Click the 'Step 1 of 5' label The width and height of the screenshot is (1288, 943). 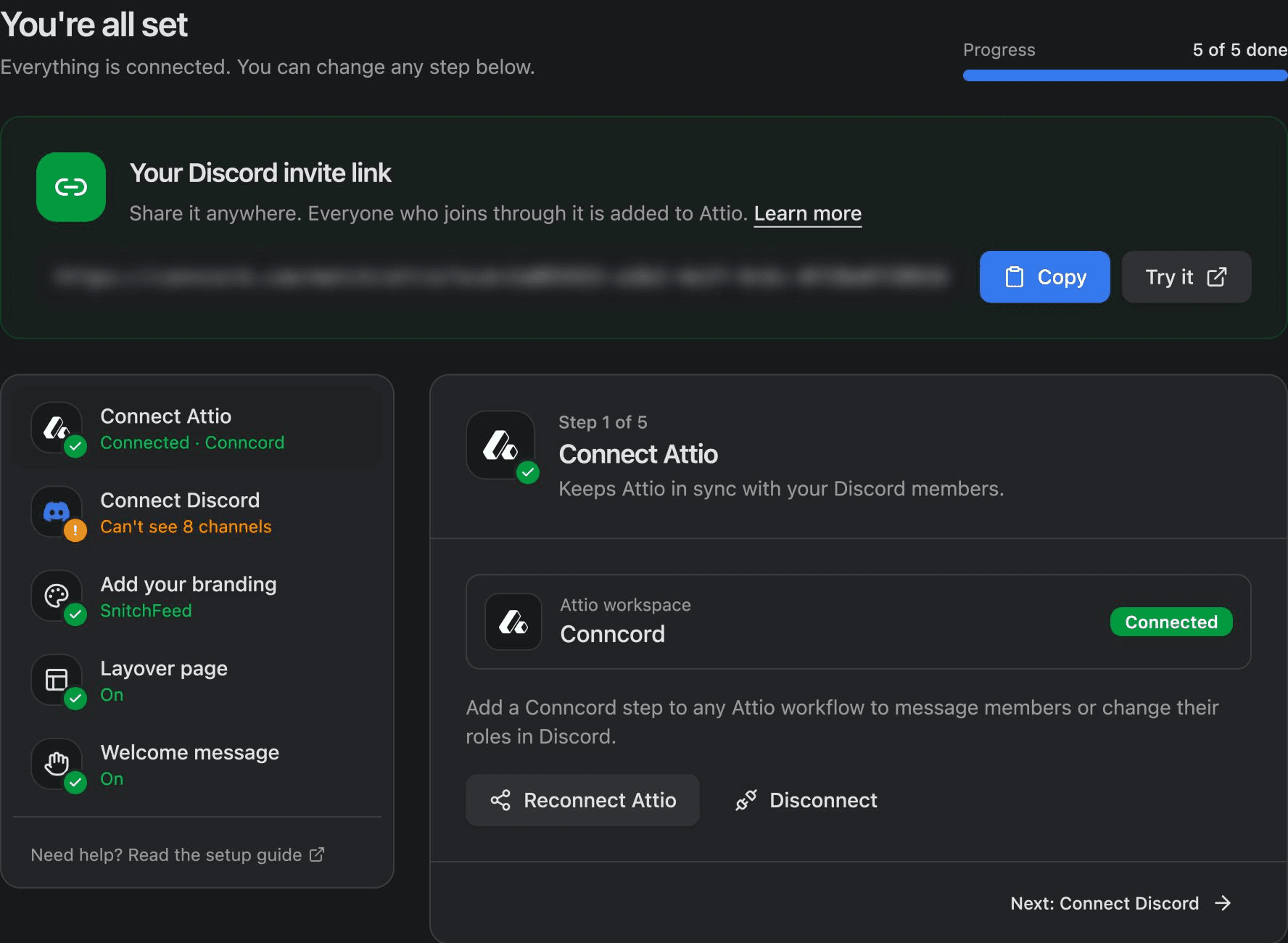pos(603,422)
